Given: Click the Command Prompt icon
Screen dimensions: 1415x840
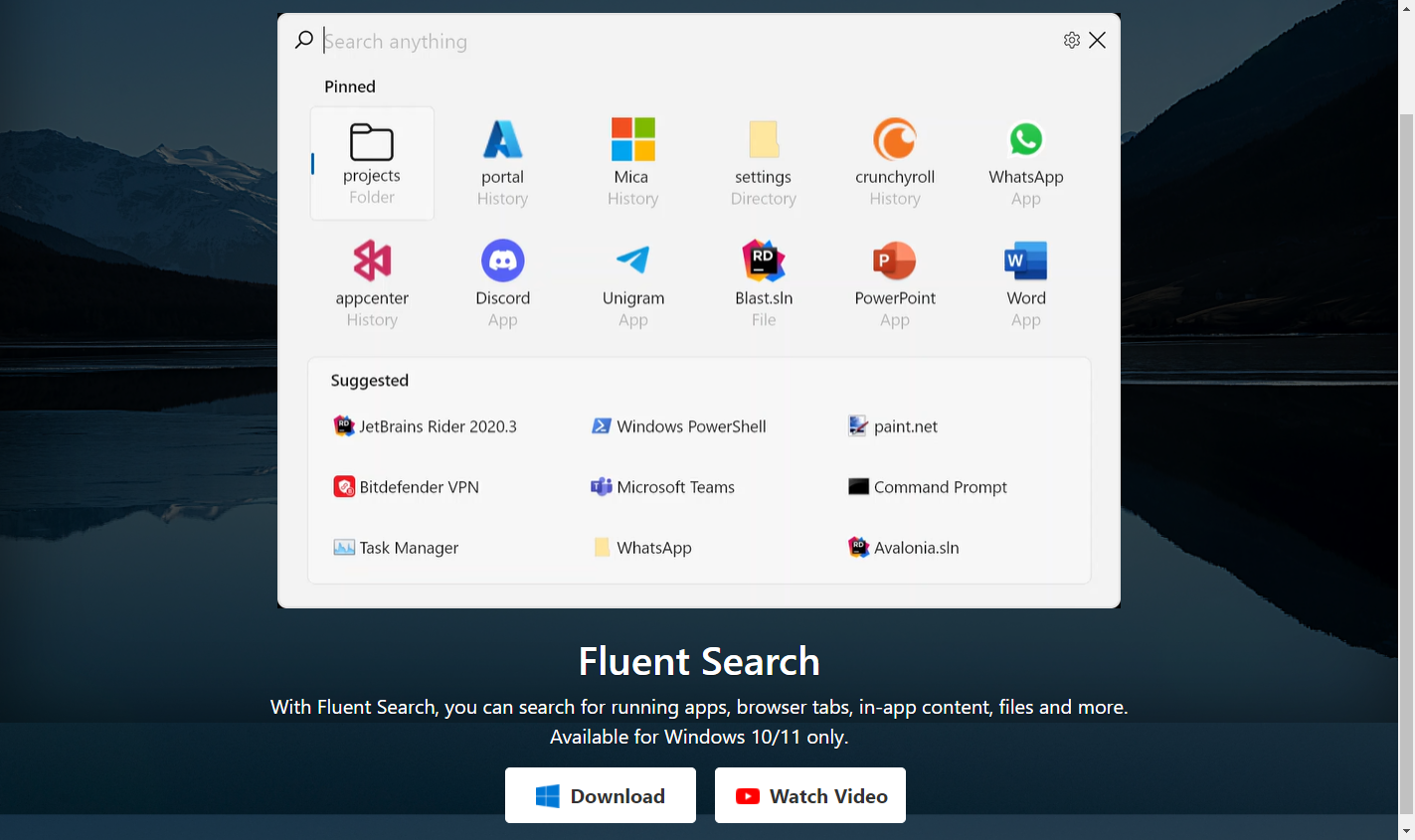Looking at the screenshot, I should click(x=859, y=486).
